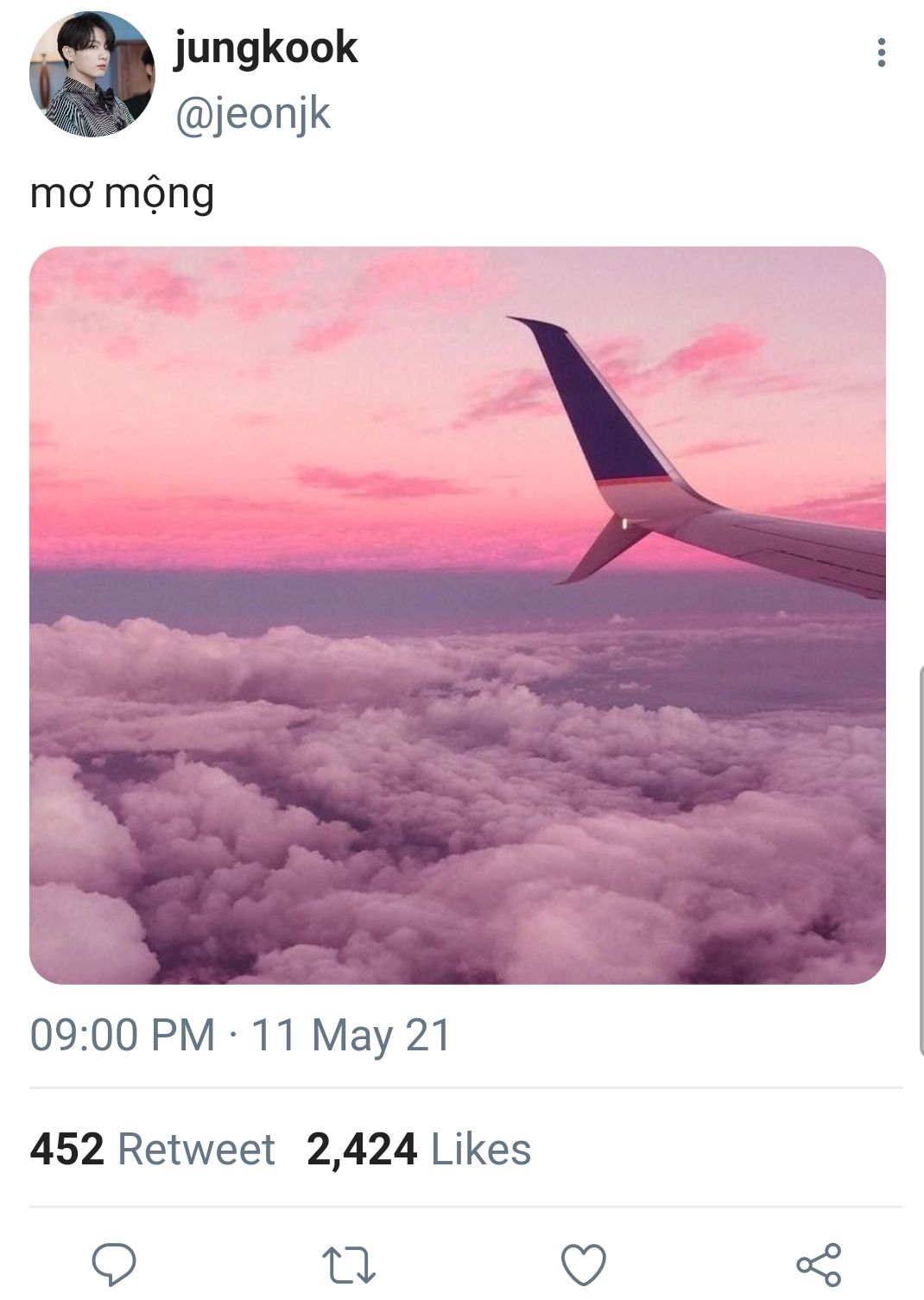Click the display name jungkook

pos(265,48)
